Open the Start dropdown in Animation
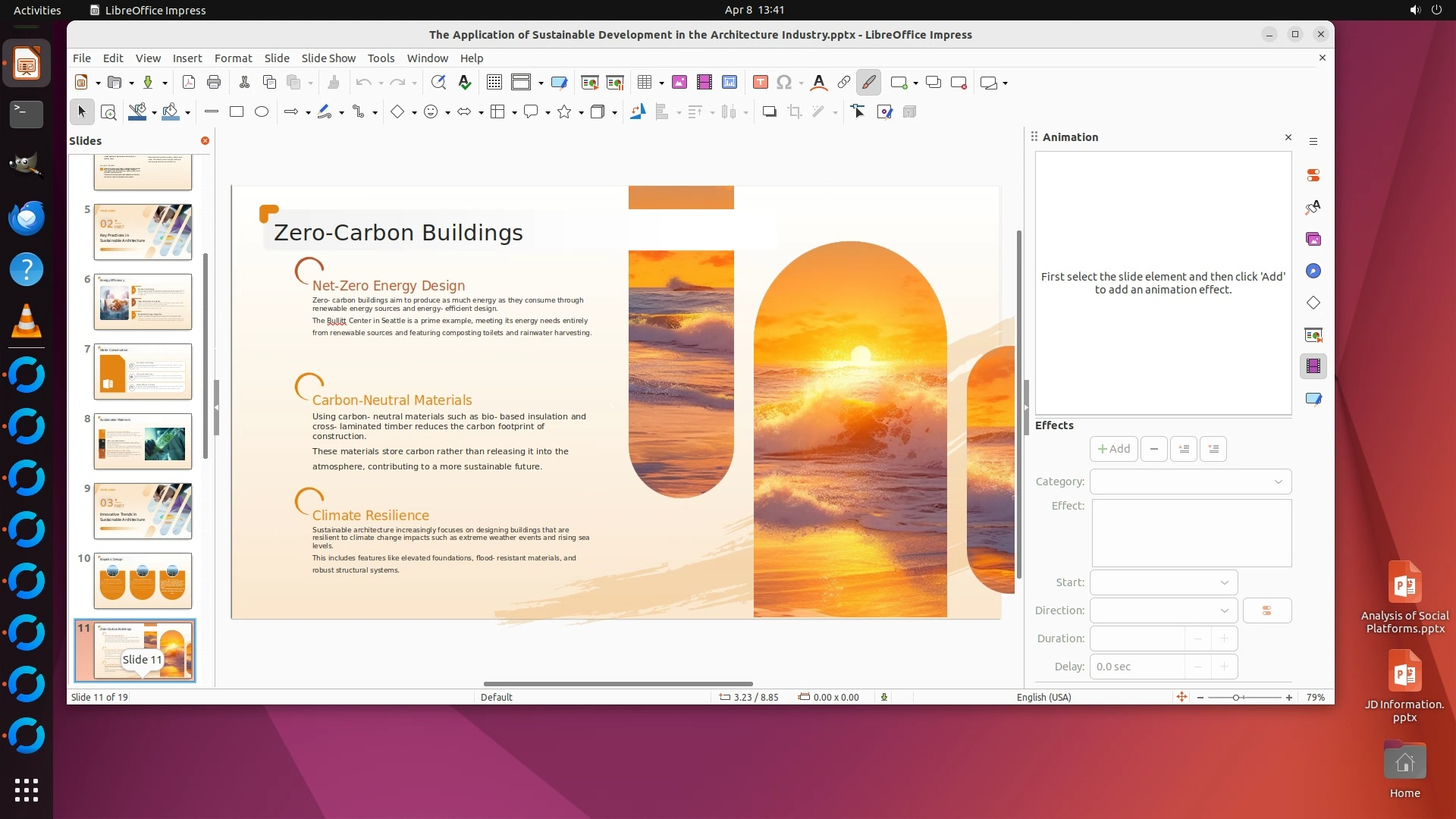 (1163, 583)
